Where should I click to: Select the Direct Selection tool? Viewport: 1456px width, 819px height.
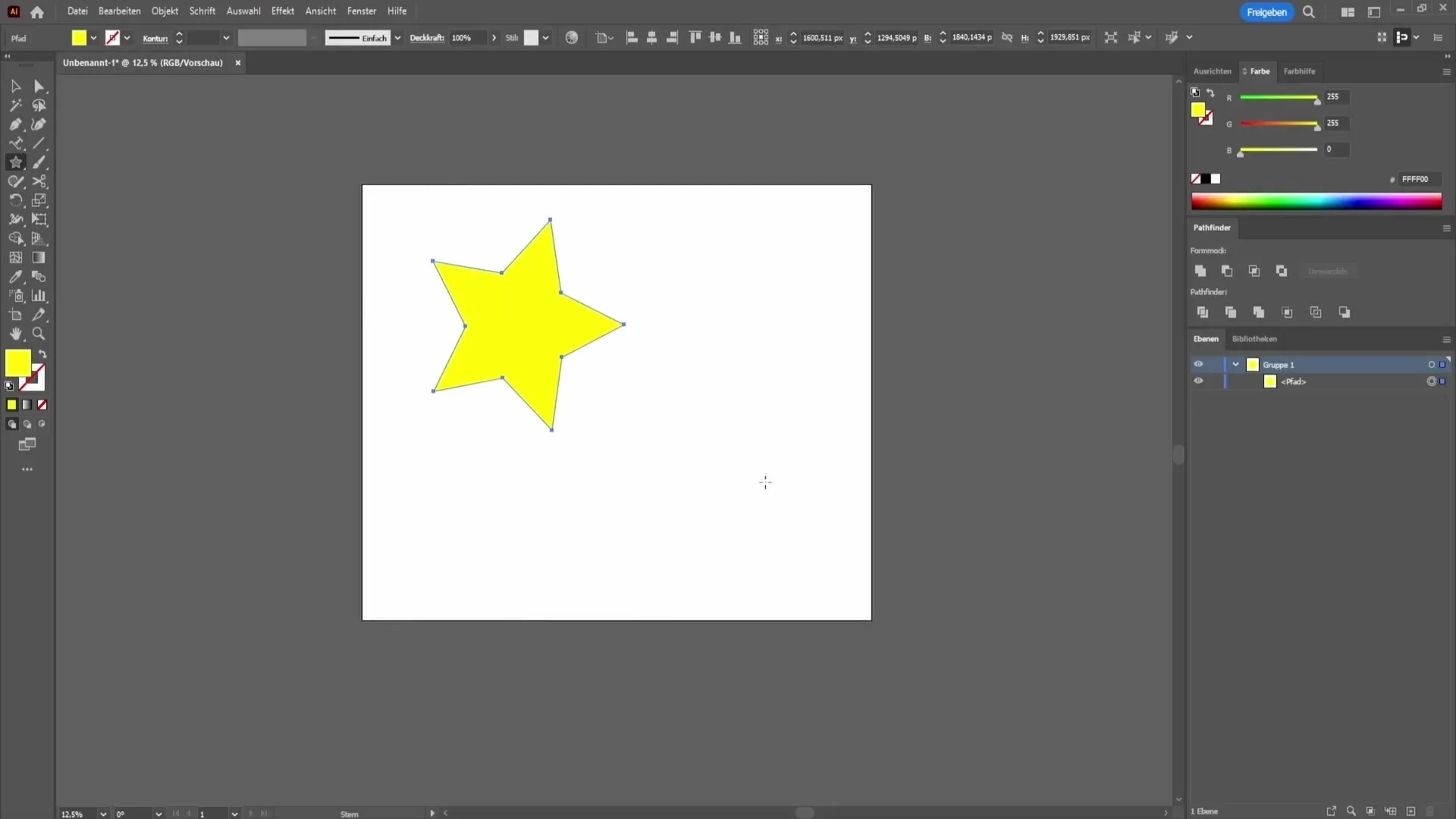click(39, 86)
